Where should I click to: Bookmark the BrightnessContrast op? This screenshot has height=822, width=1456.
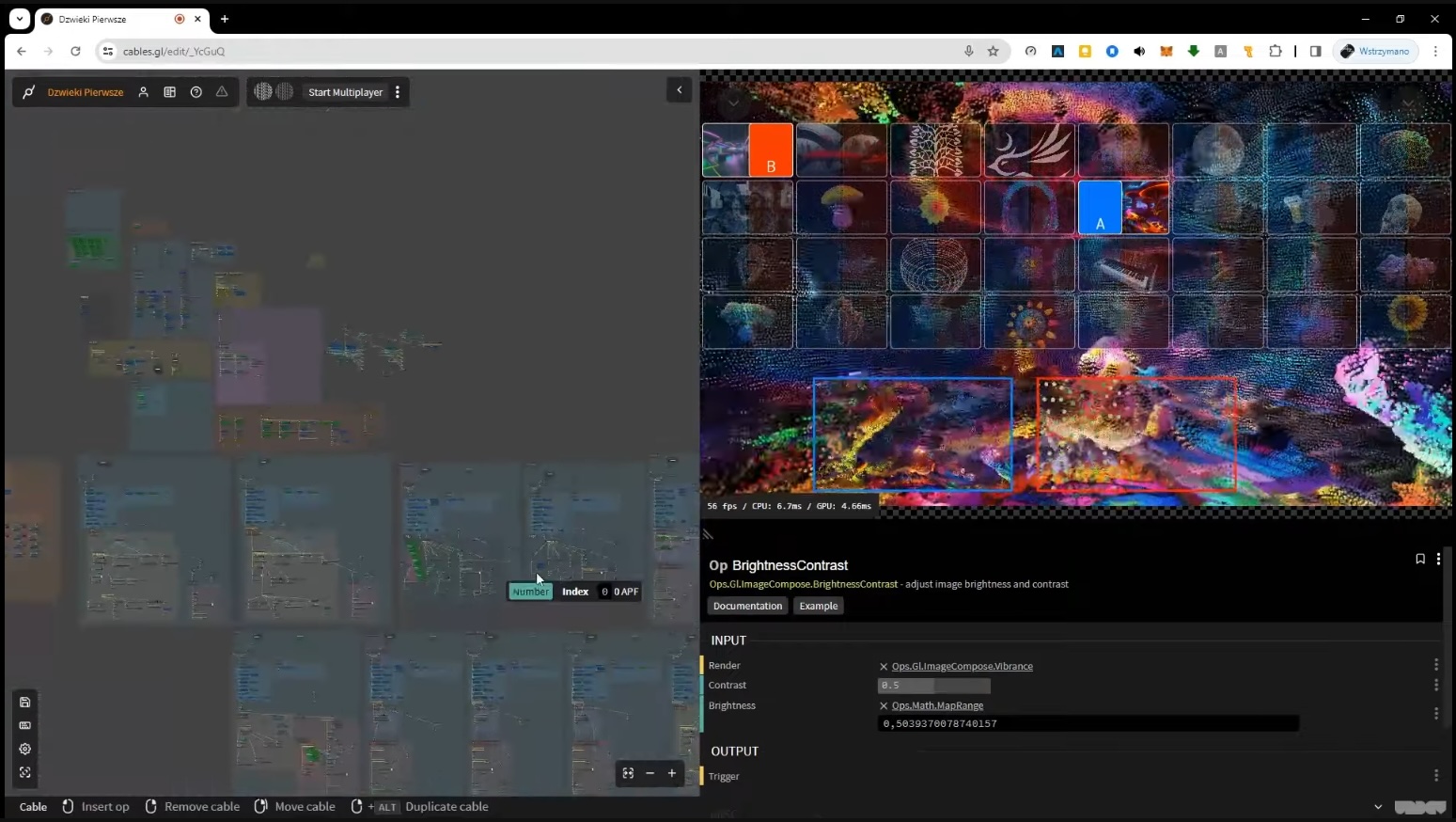coord(1419,559)
